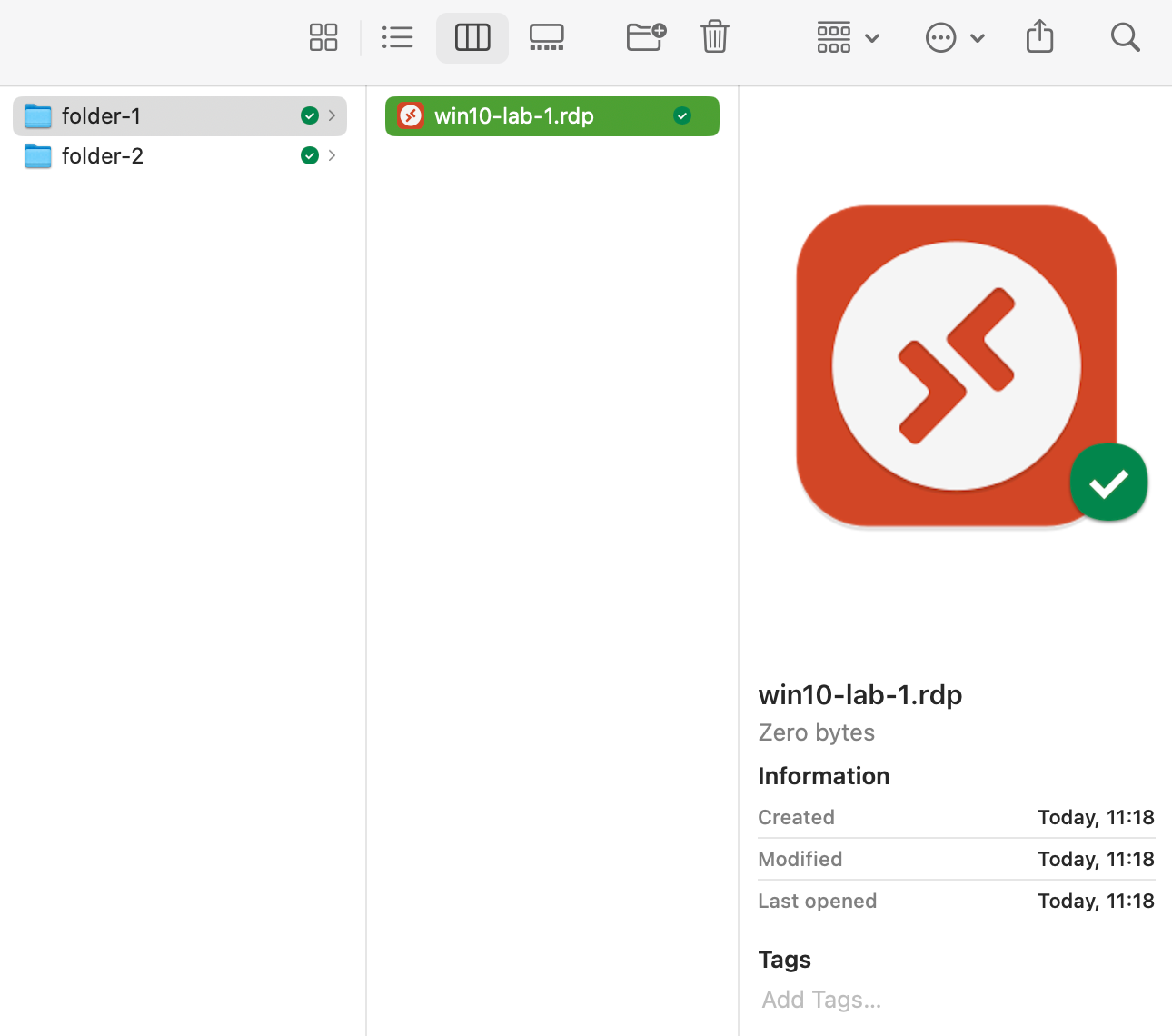Screen dimensions: 1172x1036
Task: Click win10-lab-1.rdp sync status badge
Action: click(x=682, y=115)
